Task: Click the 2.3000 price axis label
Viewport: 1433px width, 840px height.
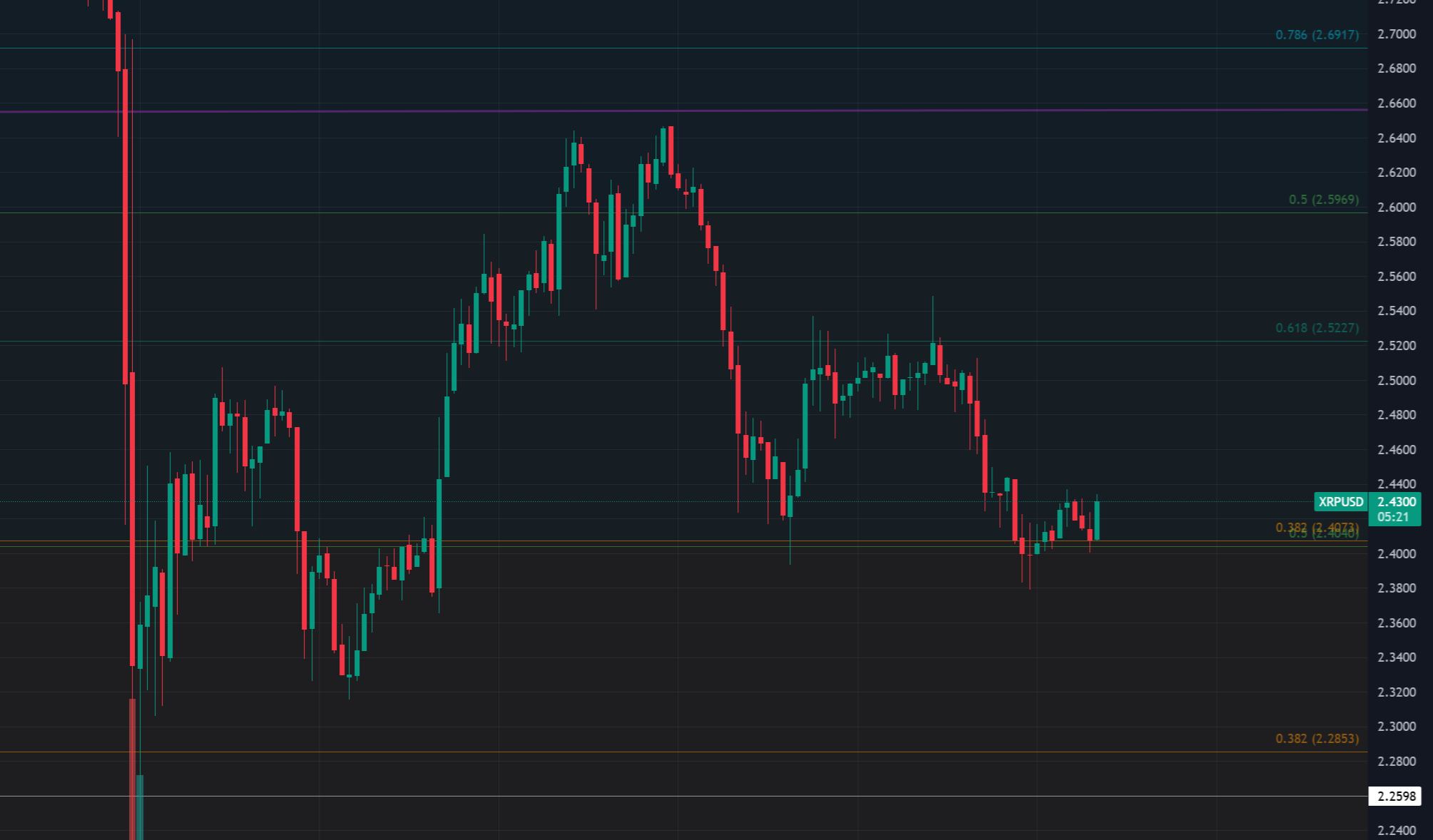Action: [x=1396, y=727]
